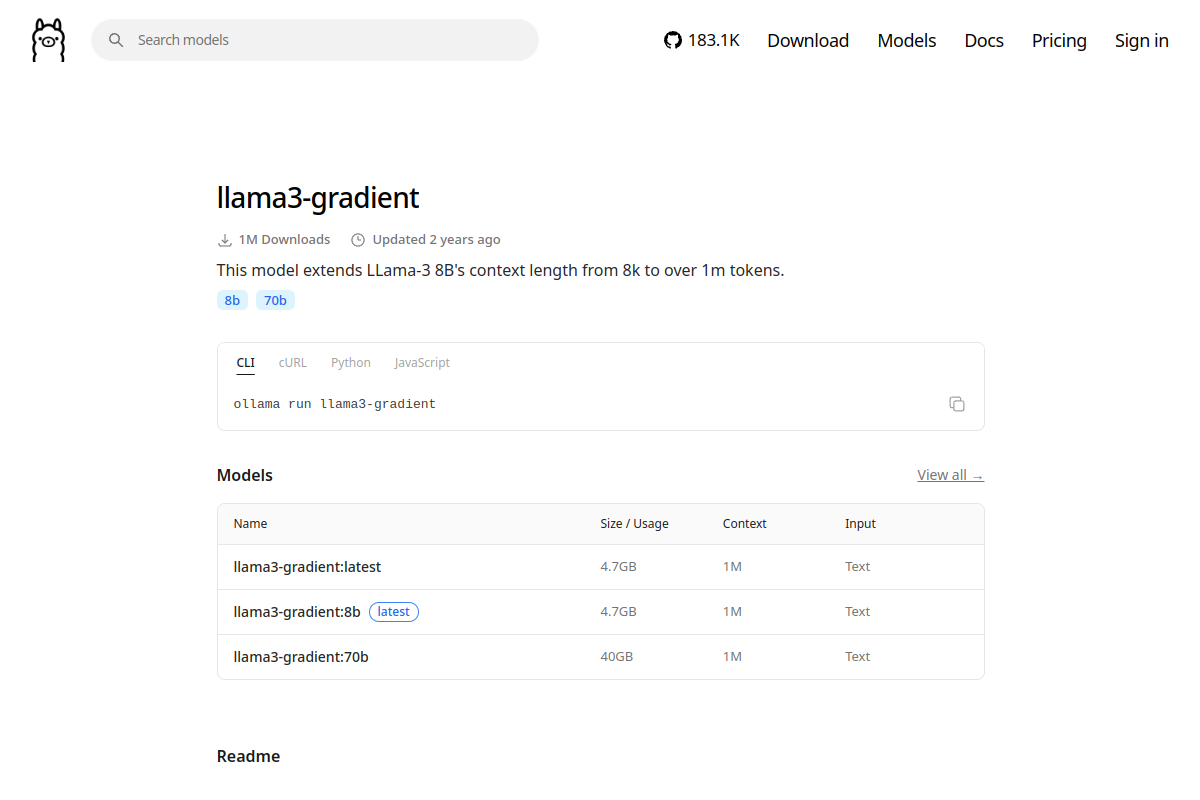
Task: Click the downloads arrow icon
Action: (225, 240)
